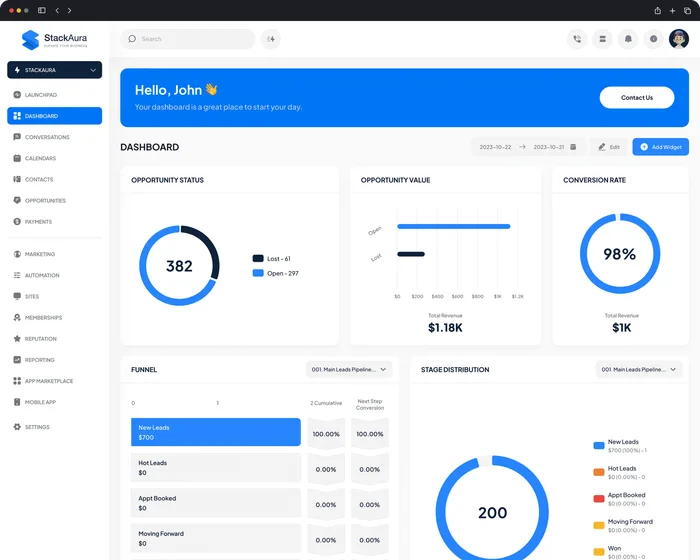Click the Reputation star icon
Viewport: 700px width, 560px height.
coord(17,339)
